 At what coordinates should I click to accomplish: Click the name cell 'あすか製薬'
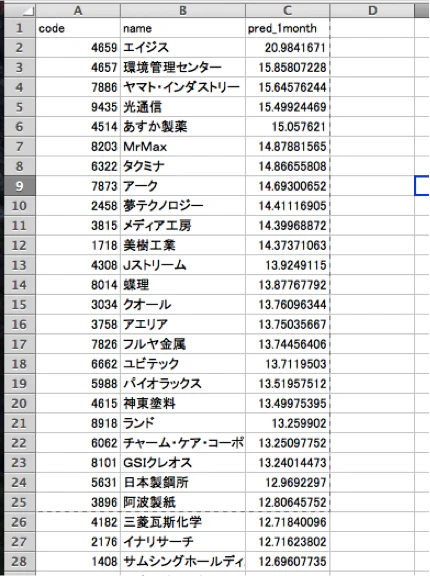coord(183,127)
